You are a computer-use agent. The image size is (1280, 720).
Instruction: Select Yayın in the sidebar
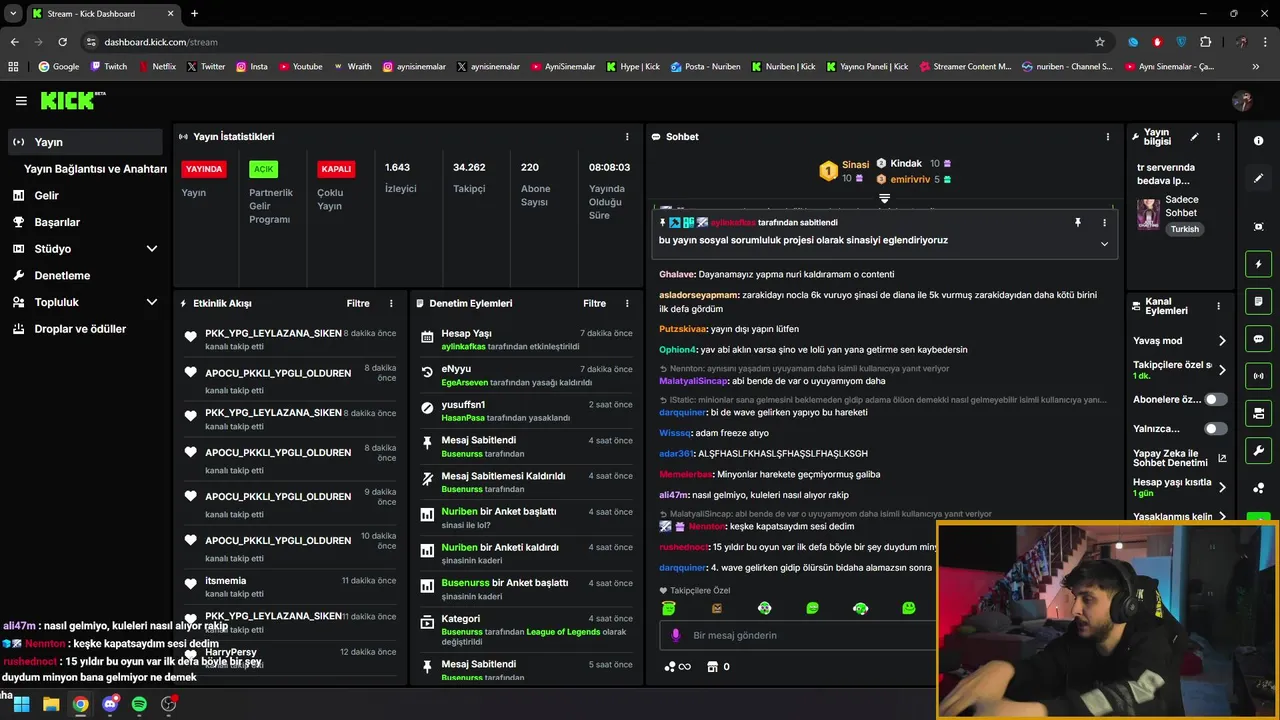(x=85, y=142)
